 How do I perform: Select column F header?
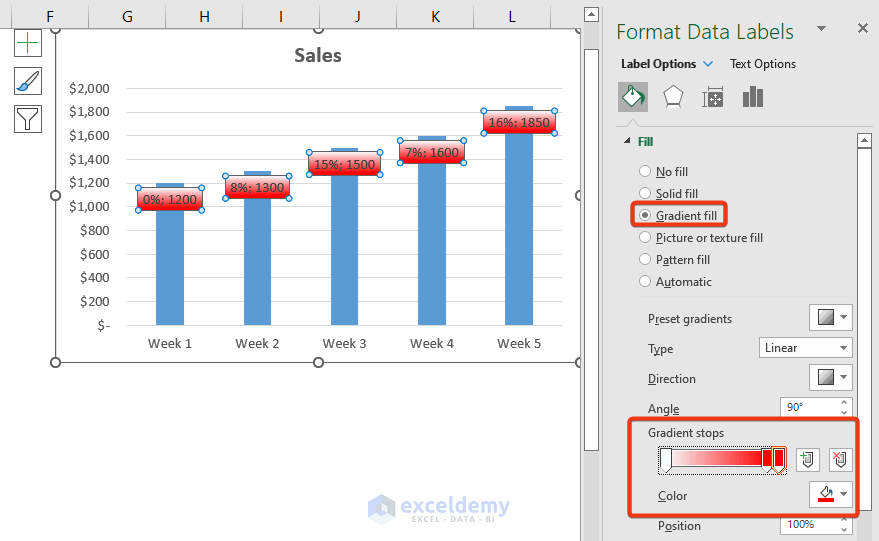coord(50,16)
